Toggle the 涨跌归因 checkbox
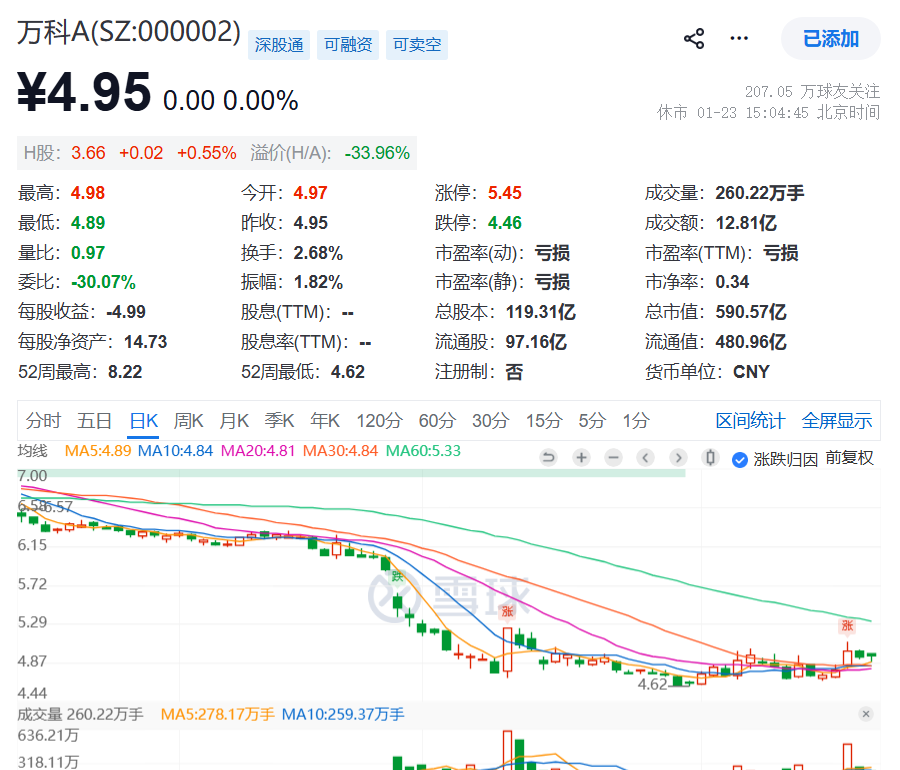900x770 pixels. [x=740, y=460]
